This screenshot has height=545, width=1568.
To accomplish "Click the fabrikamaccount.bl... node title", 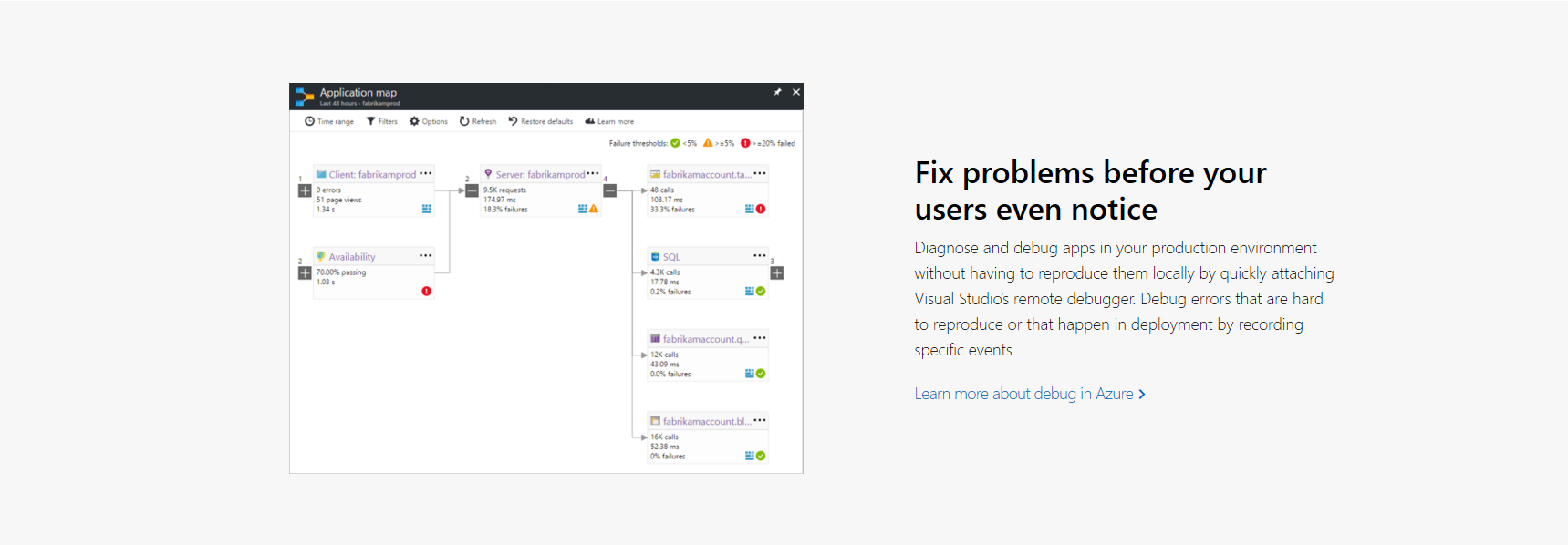I will pos(707,421).
